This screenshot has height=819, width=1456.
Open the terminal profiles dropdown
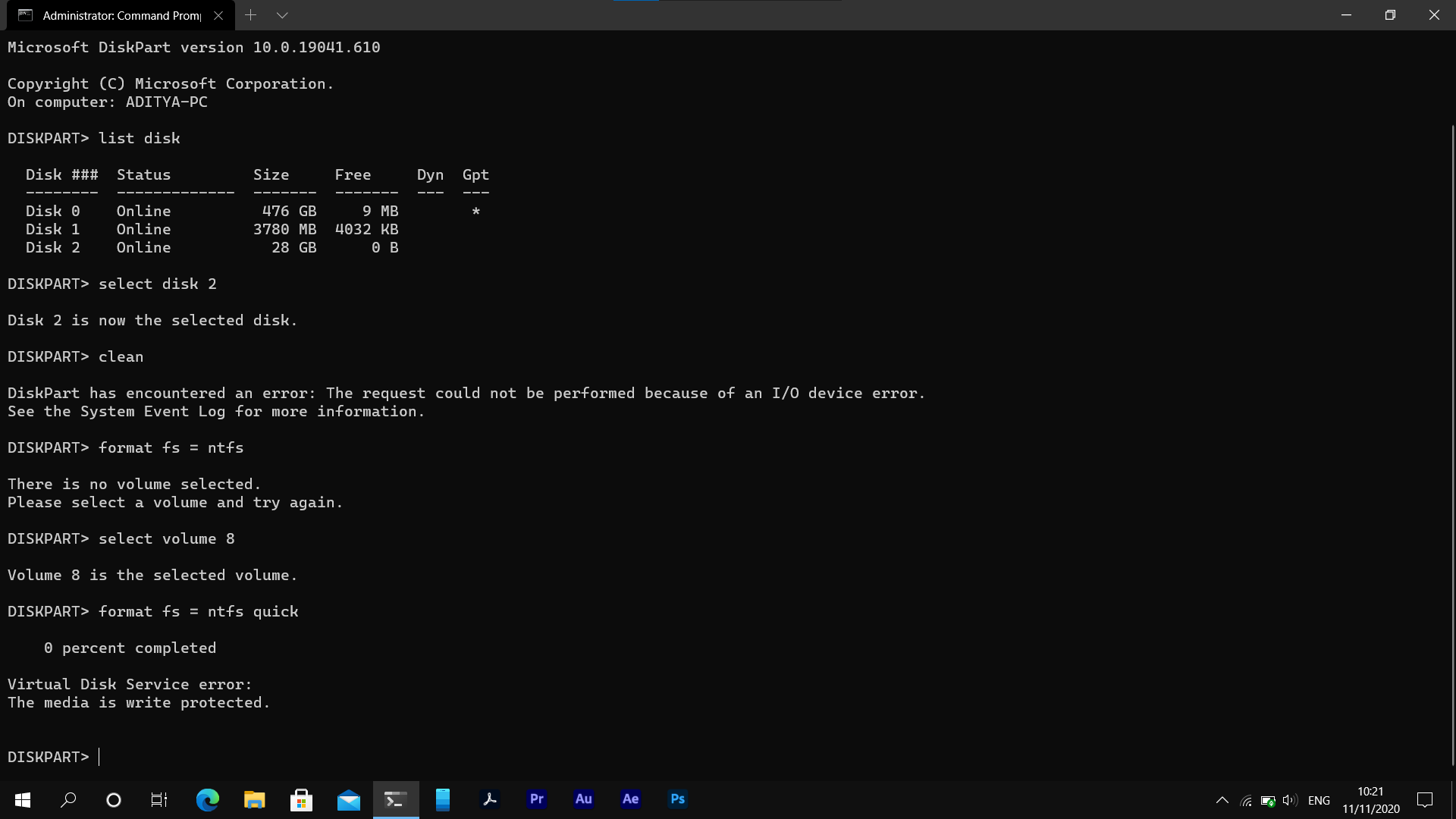(282, 15)
